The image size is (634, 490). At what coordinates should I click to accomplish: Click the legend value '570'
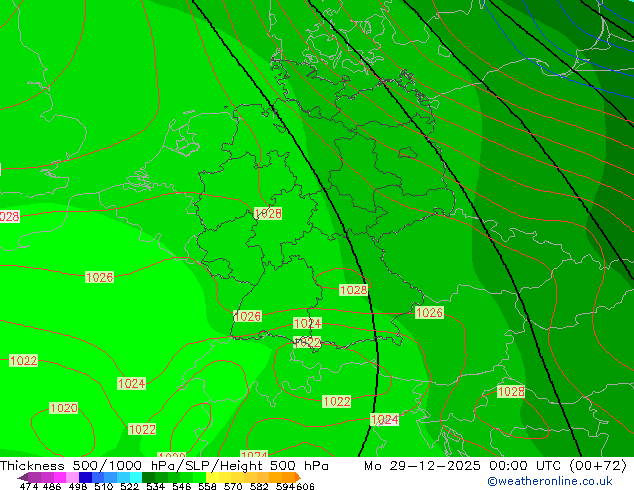233,486
